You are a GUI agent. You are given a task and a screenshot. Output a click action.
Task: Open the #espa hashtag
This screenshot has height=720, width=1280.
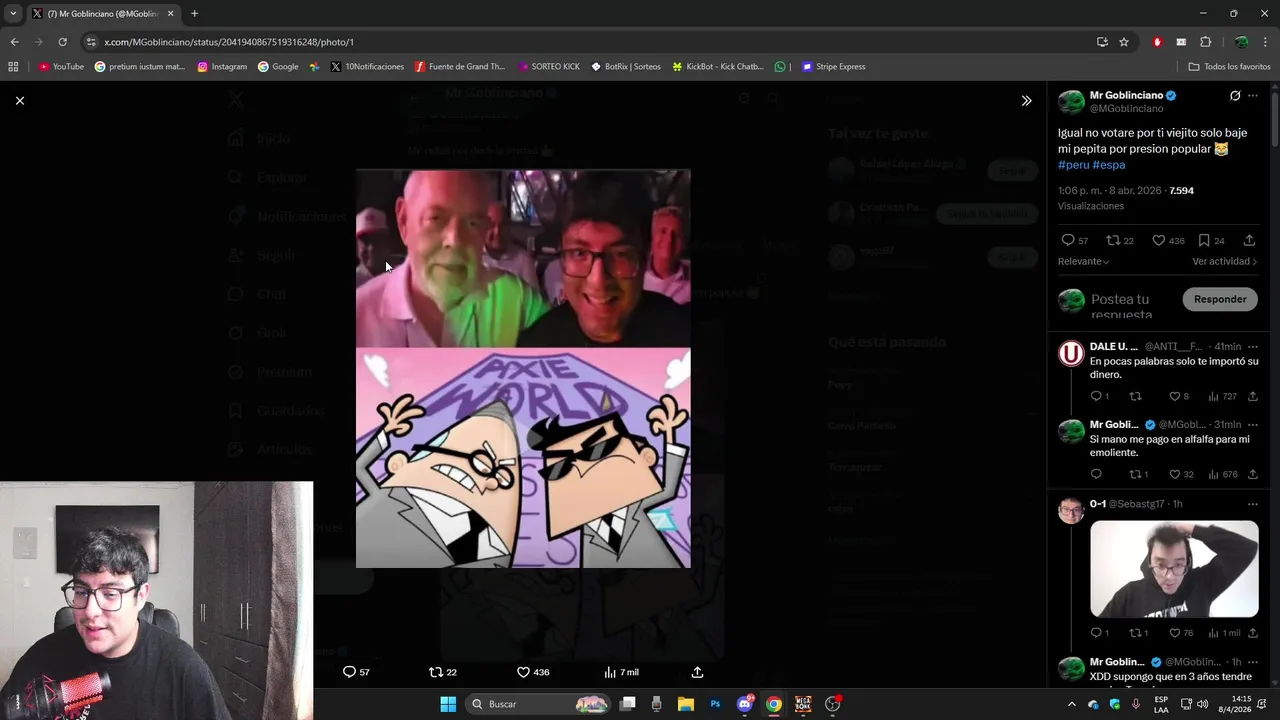(x=1108, y=165)
